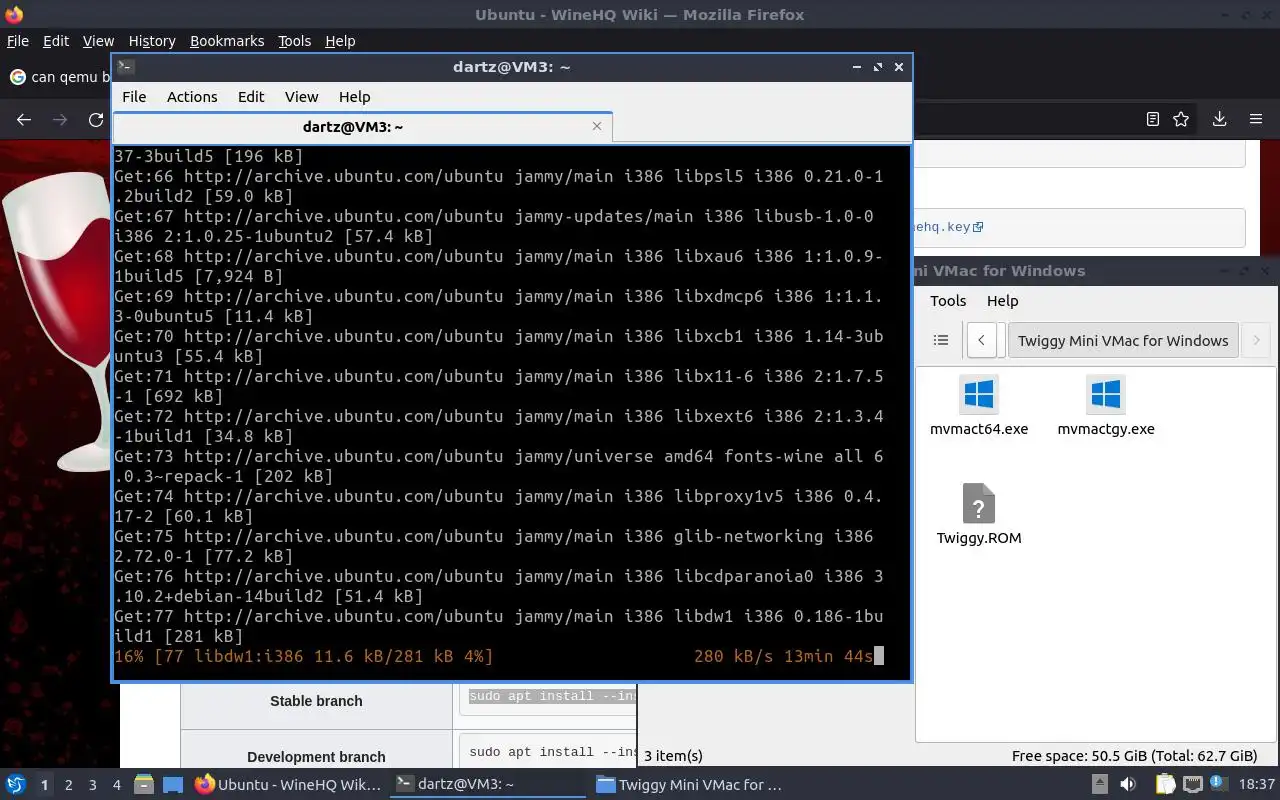Viewport: 1280px width, 800px height.
Task: Expand hidden tray icons arrow
Action: pyautogui.click(x=1099, y=784)
